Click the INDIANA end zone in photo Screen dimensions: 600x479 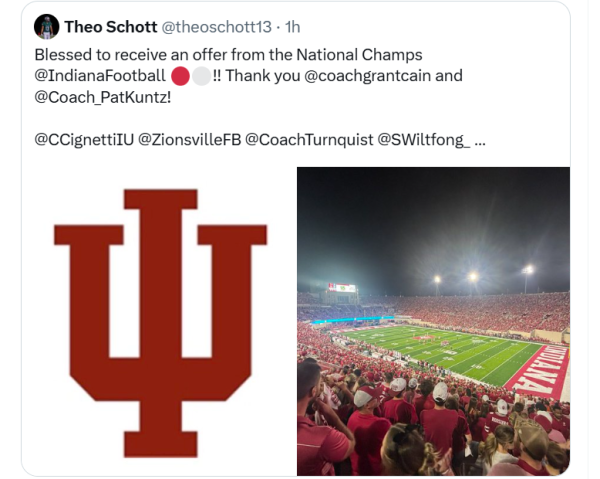pyautogui.click(x=541, y=369)
